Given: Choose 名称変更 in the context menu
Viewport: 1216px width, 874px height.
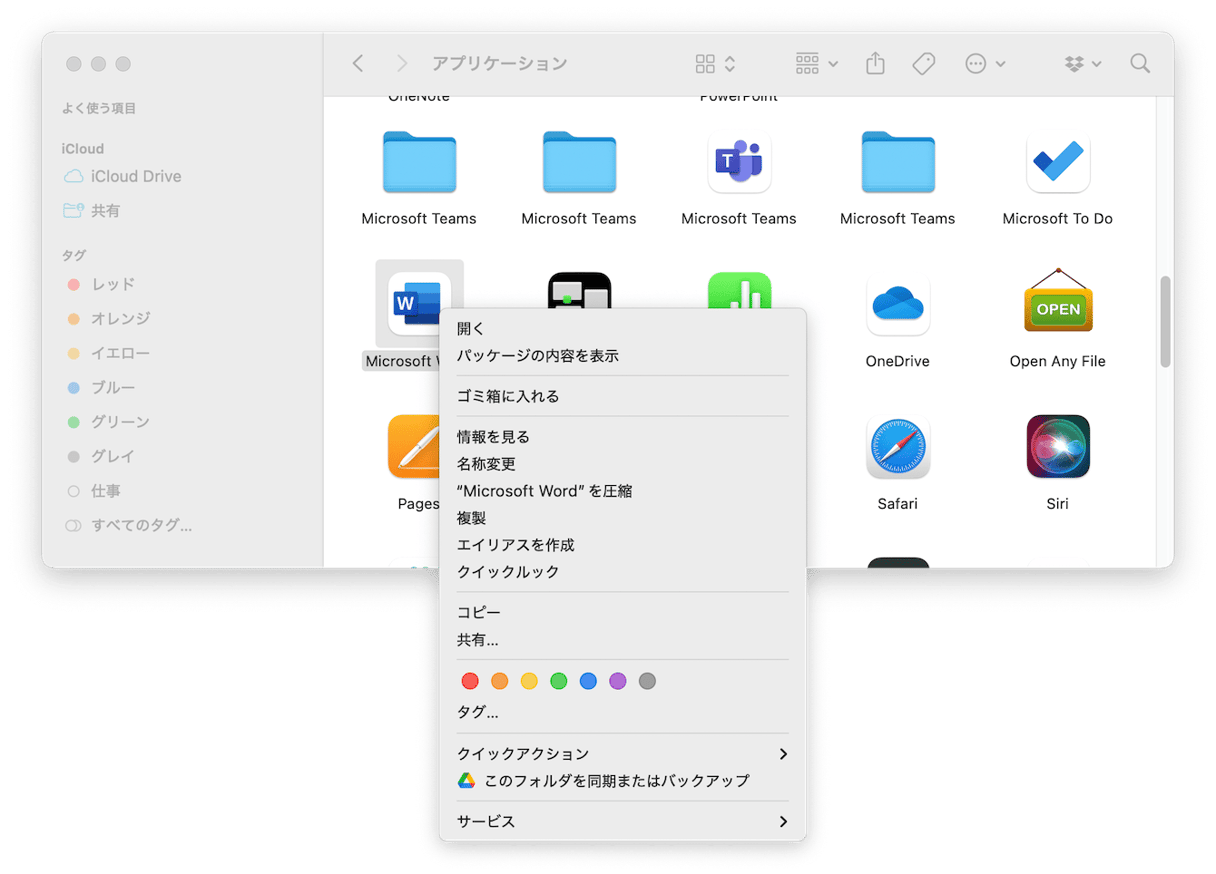Looking at the screenshot, I should pos(486,464).
